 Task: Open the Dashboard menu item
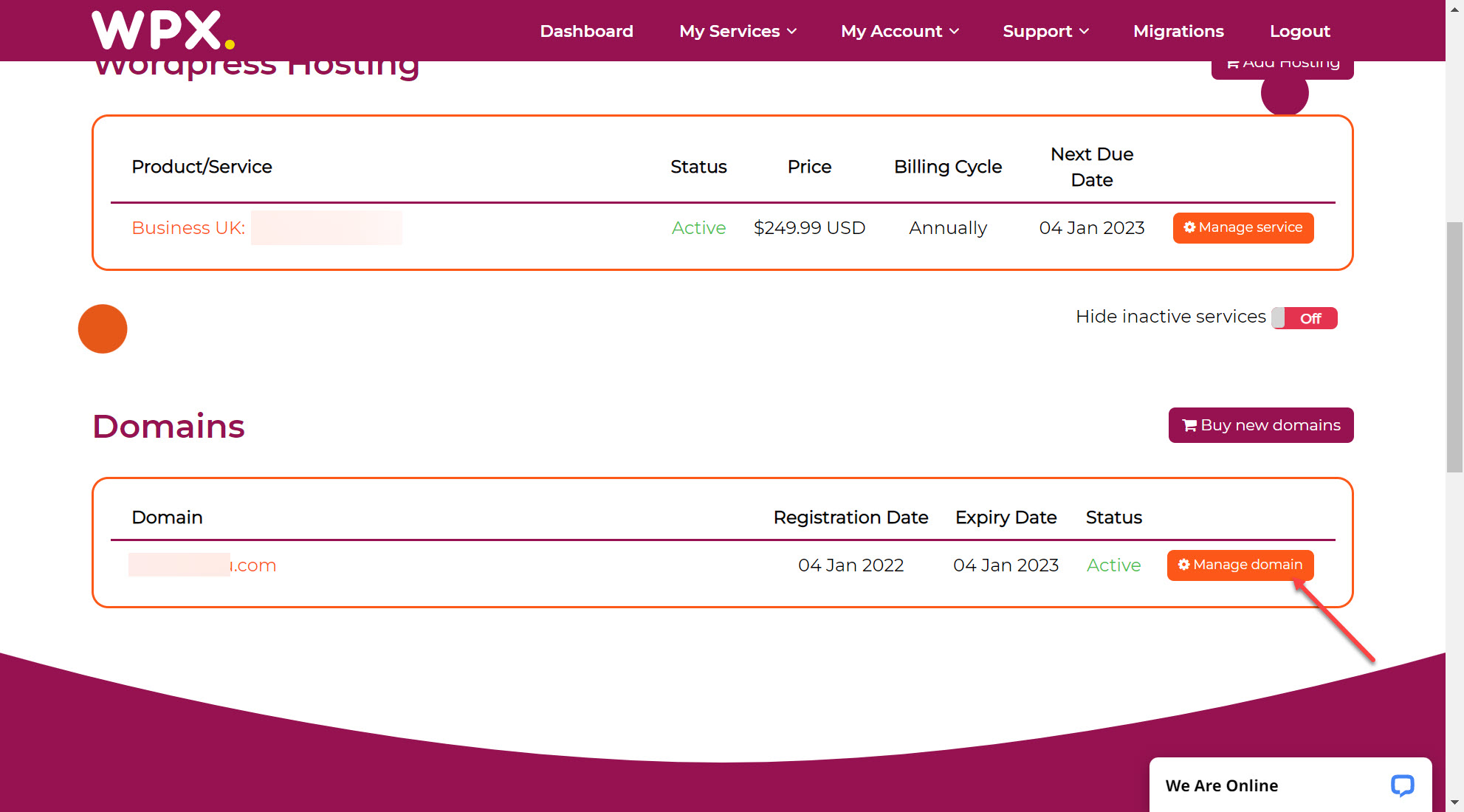coord(586,31)
